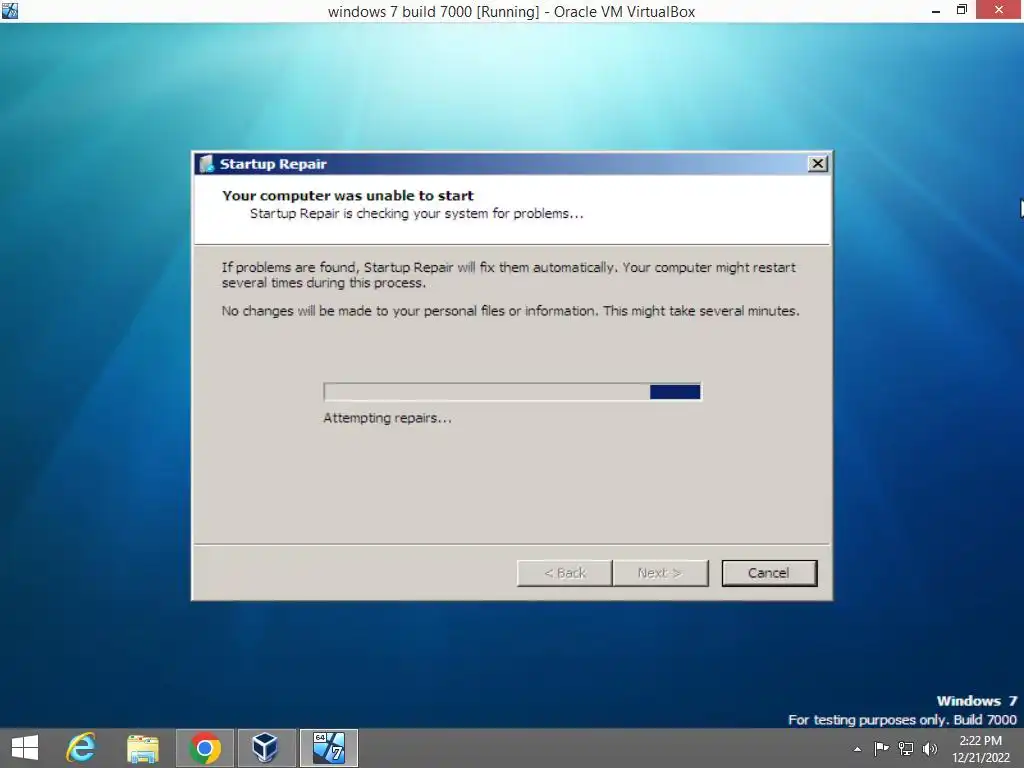The height and width of the screenshot is (768, 1024).
Task: Open the volume speaker icon
Action: pos(929,748)
